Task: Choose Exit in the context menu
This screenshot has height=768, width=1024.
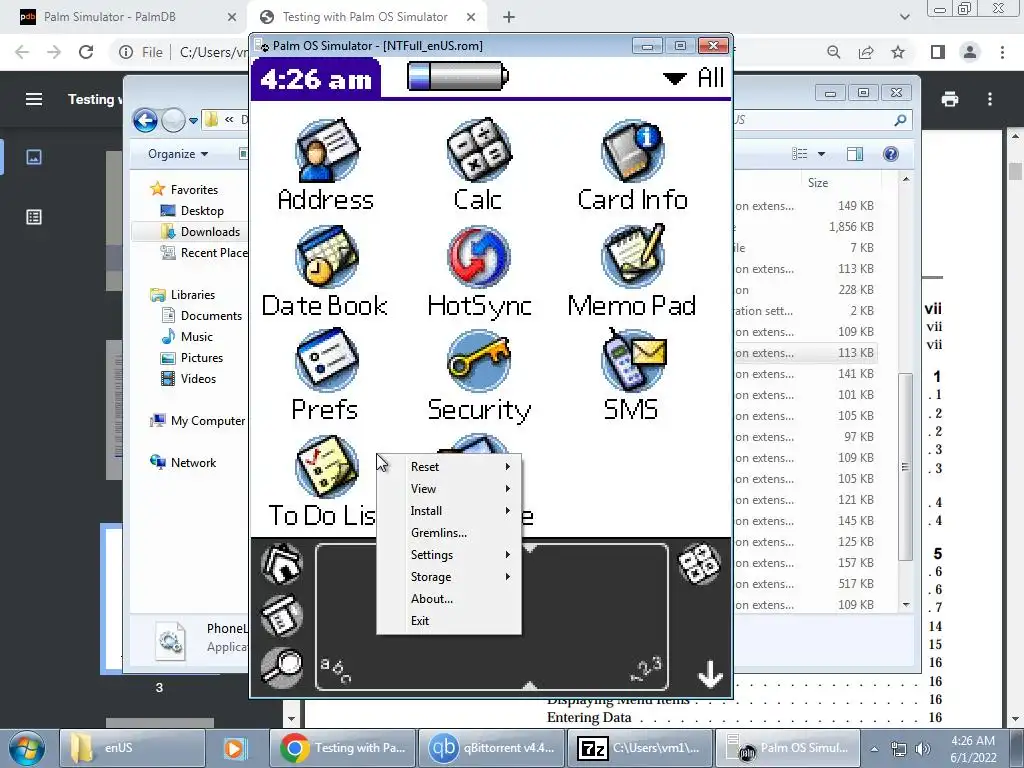Action: [x=449, y=620]
